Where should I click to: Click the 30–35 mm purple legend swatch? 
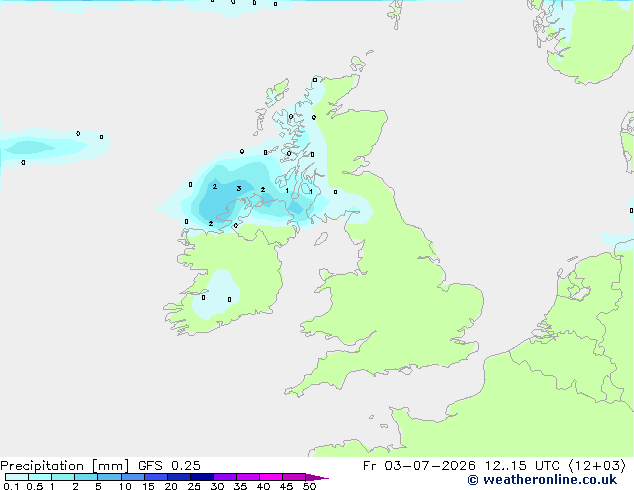tap(224, 477)
